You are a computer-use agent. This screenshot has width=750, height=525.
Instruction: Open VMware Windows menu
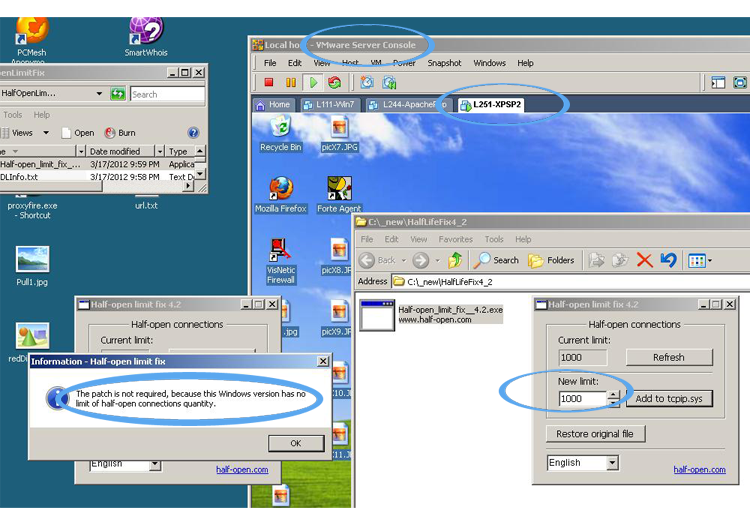[x=489, y=63]
